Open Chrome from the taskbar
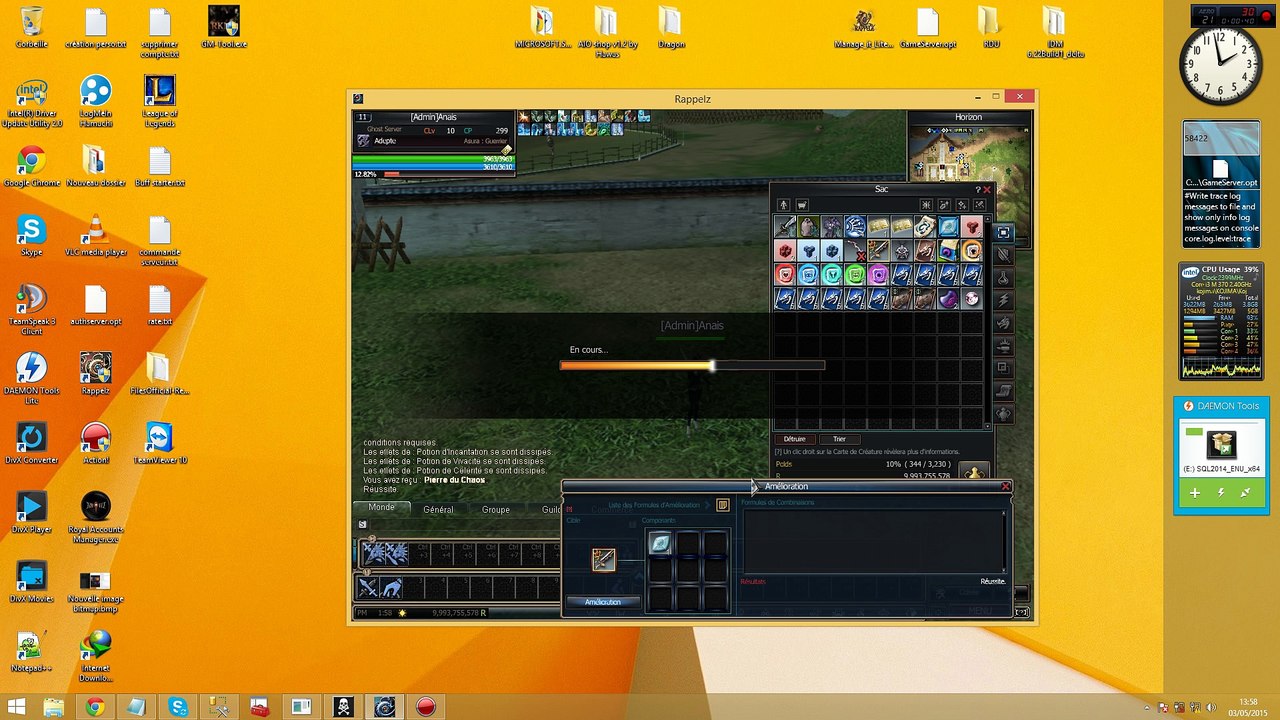Viewport: 1280px width, 720px height. point(95,707)
